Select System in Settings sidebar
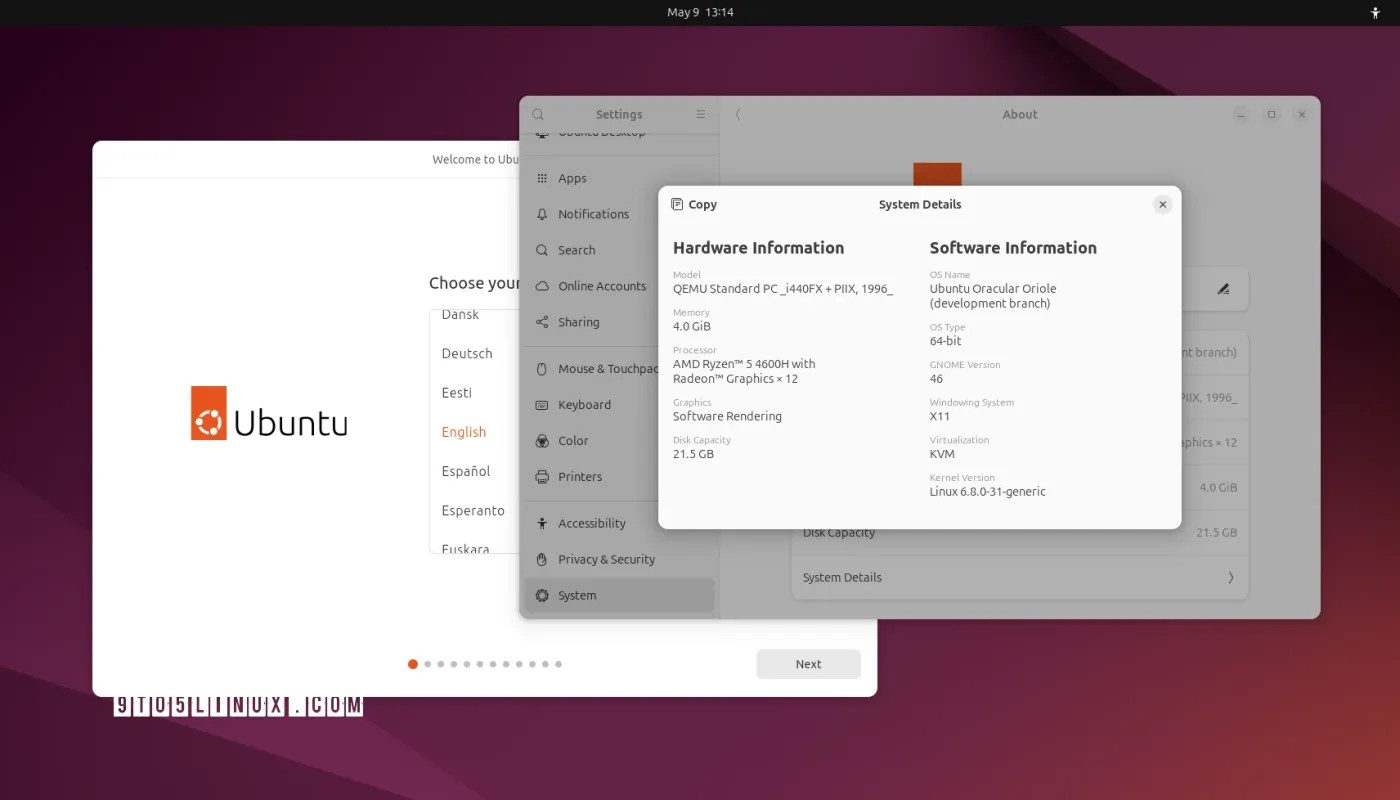 620,595
